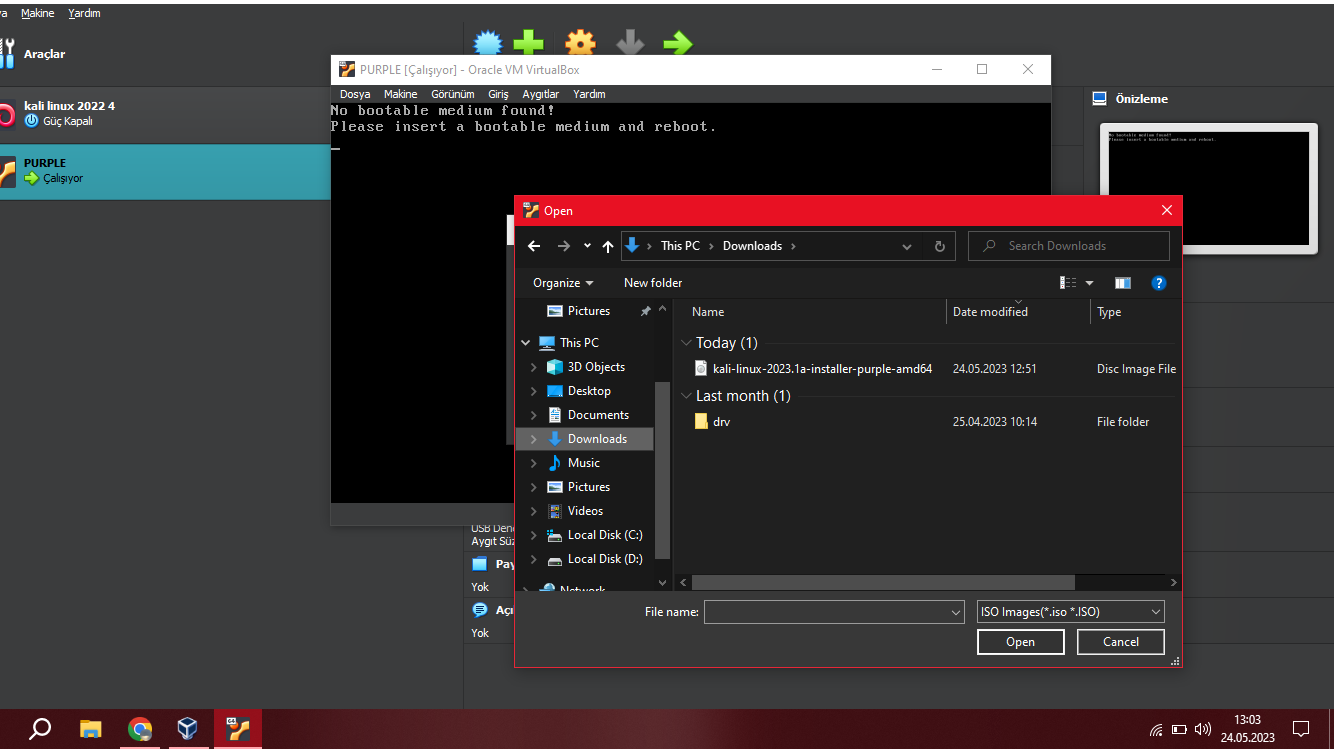Open Görünüm menu in VM window
Image resolution: width=1334 pixels, height=749 pixels.
(x=453, y=94)
